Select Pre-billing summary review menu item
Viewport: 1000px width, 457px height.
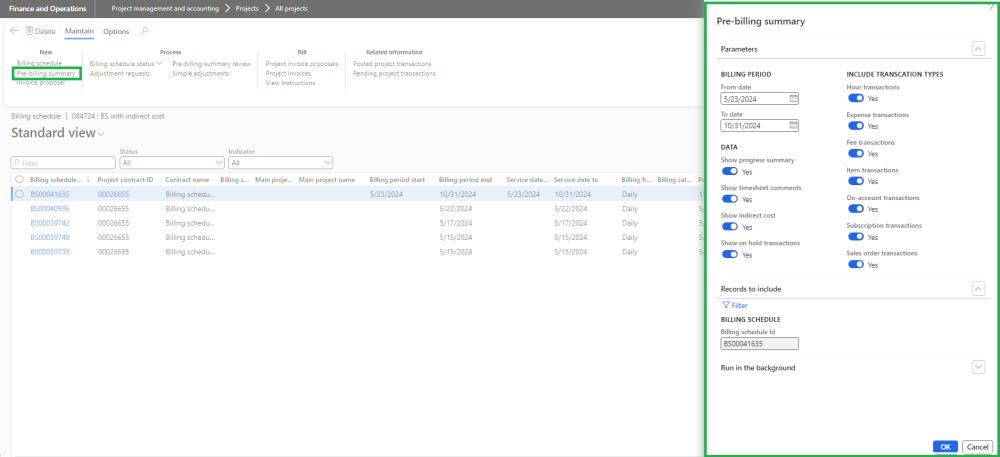(211, 63)
